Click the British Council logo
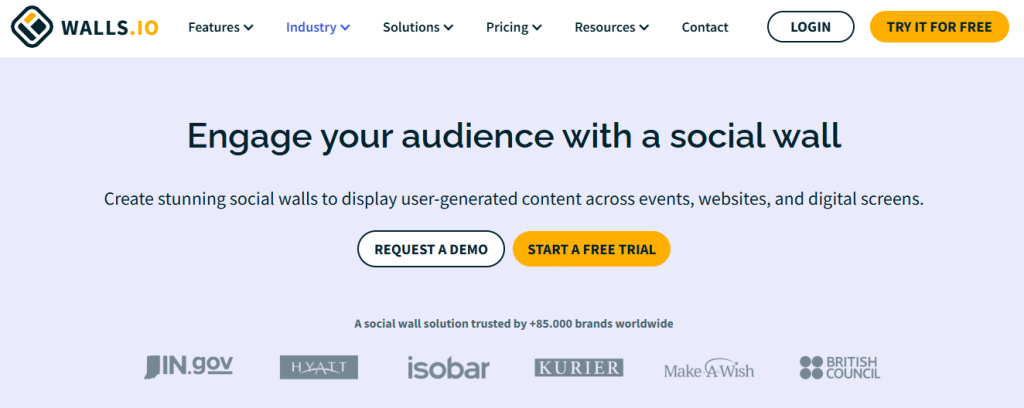 [840, 368]
